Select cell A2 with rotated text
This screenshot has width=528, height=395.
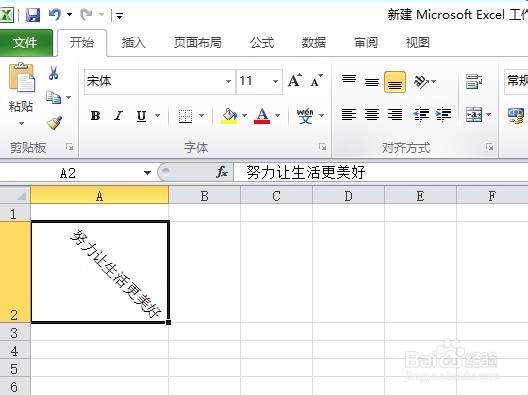(100, 272)
